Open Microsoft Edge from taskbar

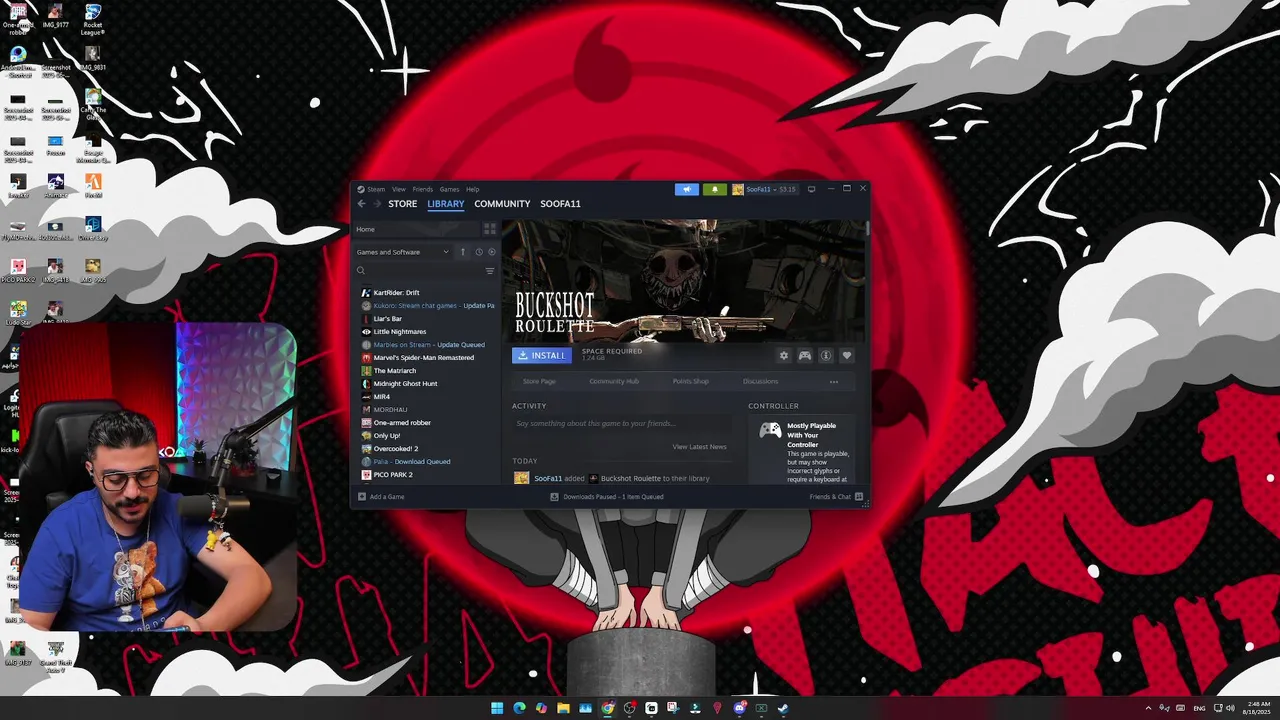[519, 708]
